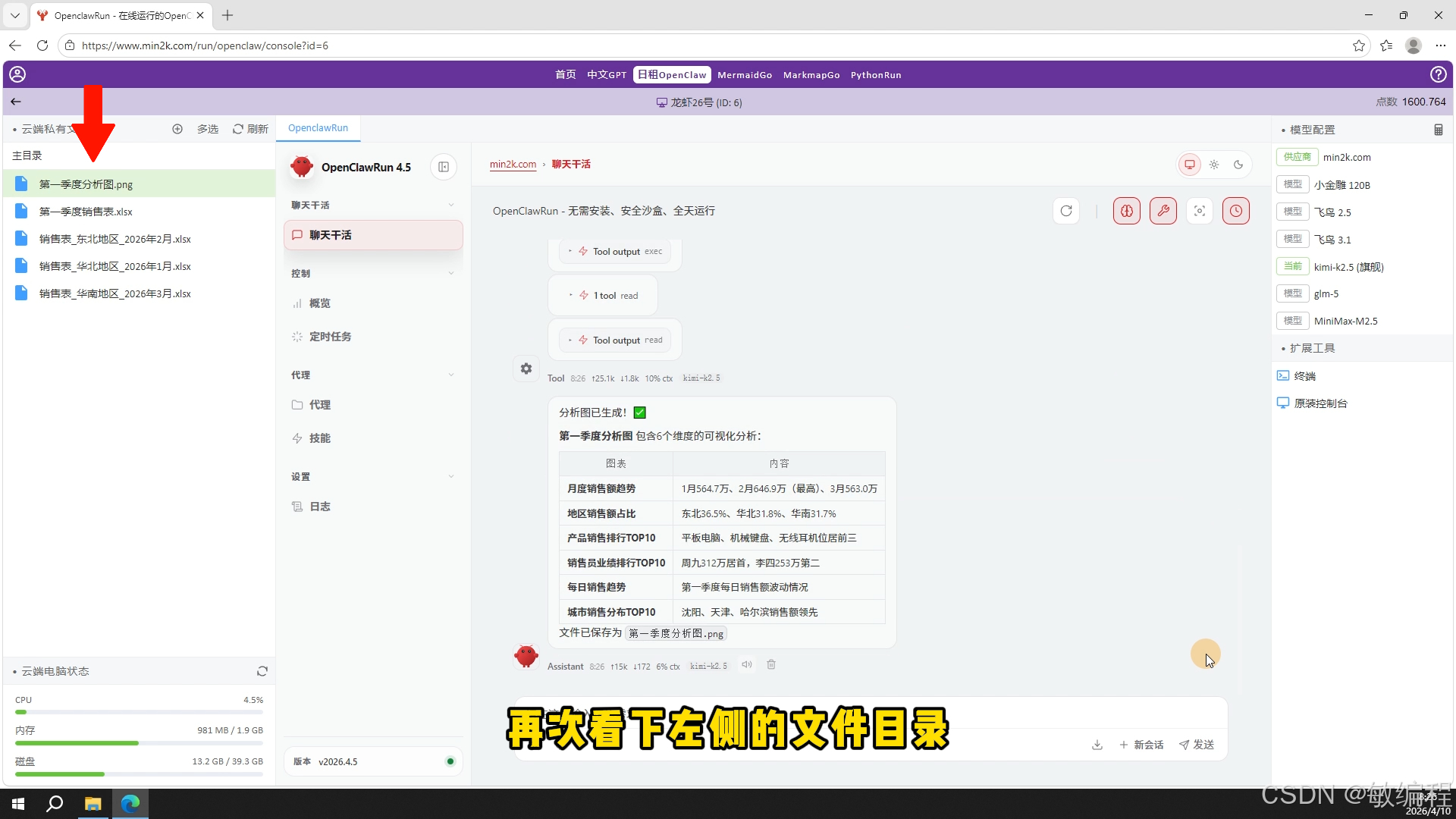This screenshot has height=819, width=1456.
Task: Click the focus mode icon
Action: click(x=1199, y=211)
